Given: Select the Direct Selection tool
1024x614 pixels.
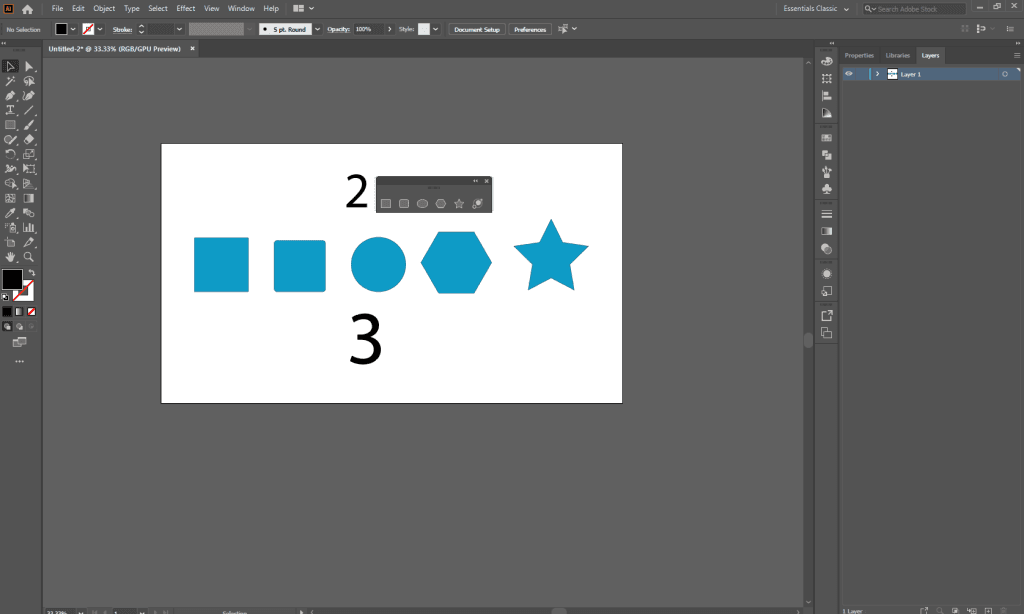Looking at the screenshot, I should (x=29, y=66).
